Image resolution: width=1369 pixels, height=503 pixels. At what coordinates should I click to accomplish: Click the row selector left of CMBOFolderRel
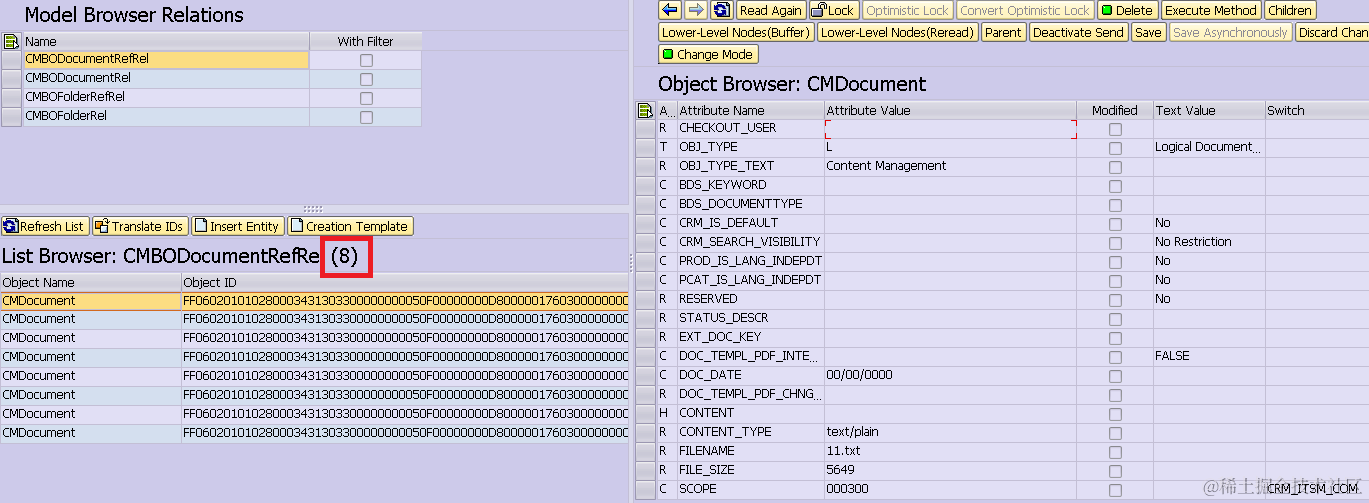point(11,117)
